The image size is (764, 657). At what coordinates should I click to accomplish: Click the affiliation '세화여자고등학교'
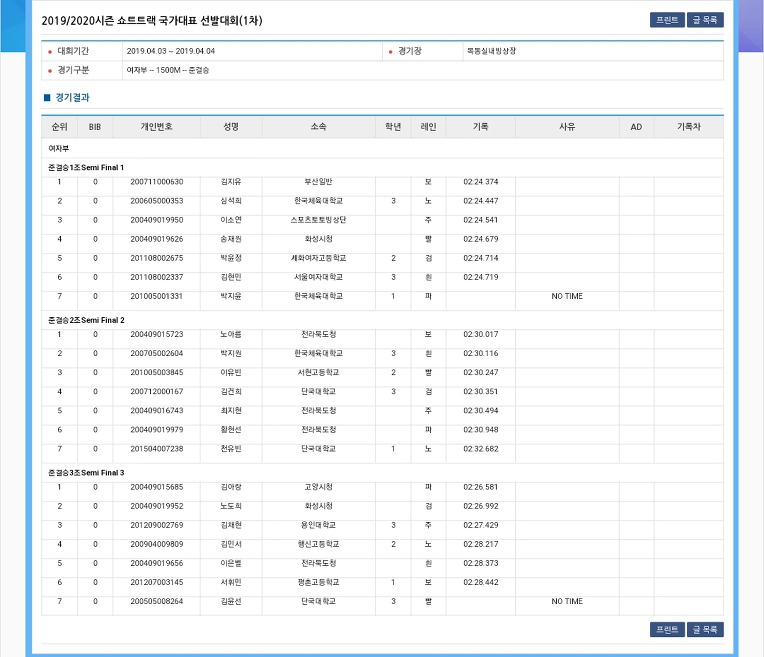tap(318, 258)
